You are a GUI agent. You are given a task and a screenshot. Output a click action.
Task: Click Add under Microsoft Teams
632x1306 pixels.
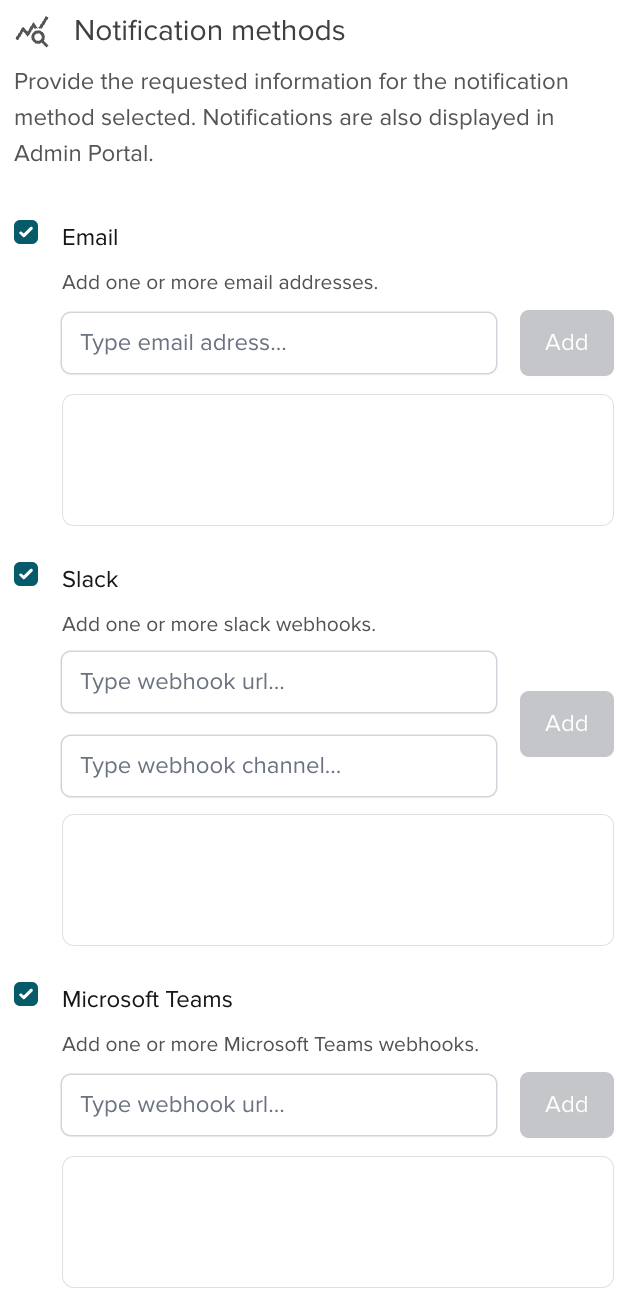(566, 1104)
